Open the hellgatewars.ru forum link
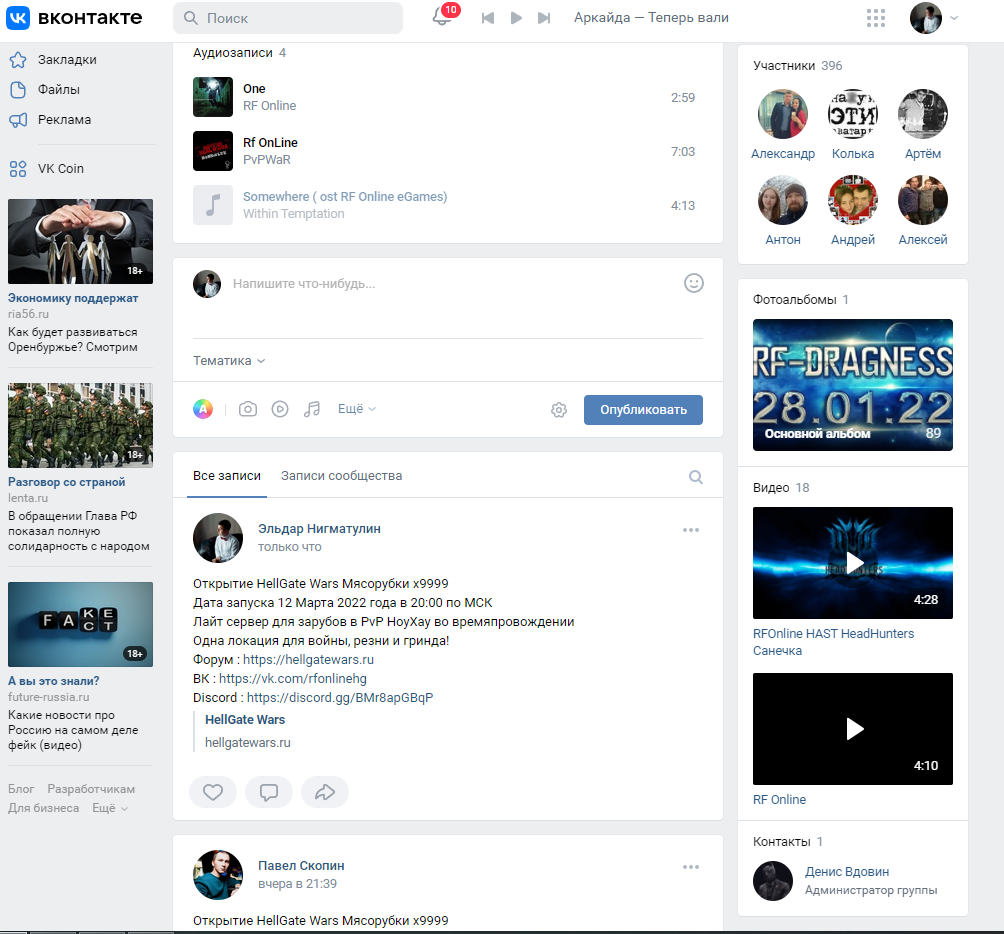The image size is (1004, 934). (x=308, y=659)
